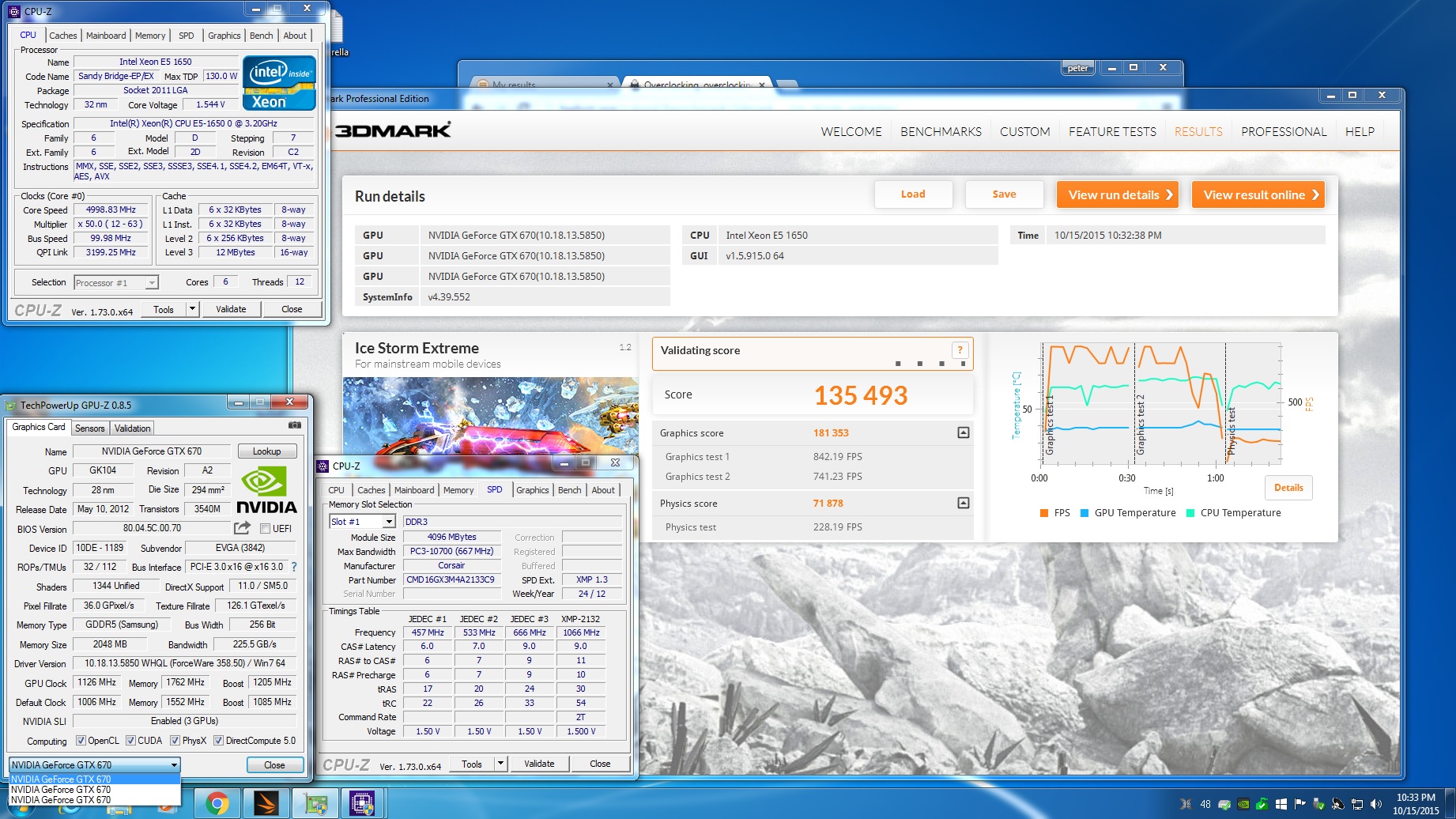Screen dimensions: 1456x819
Task: Click the bus interface question mark in GPU-Z
Action: pos(294,567)
